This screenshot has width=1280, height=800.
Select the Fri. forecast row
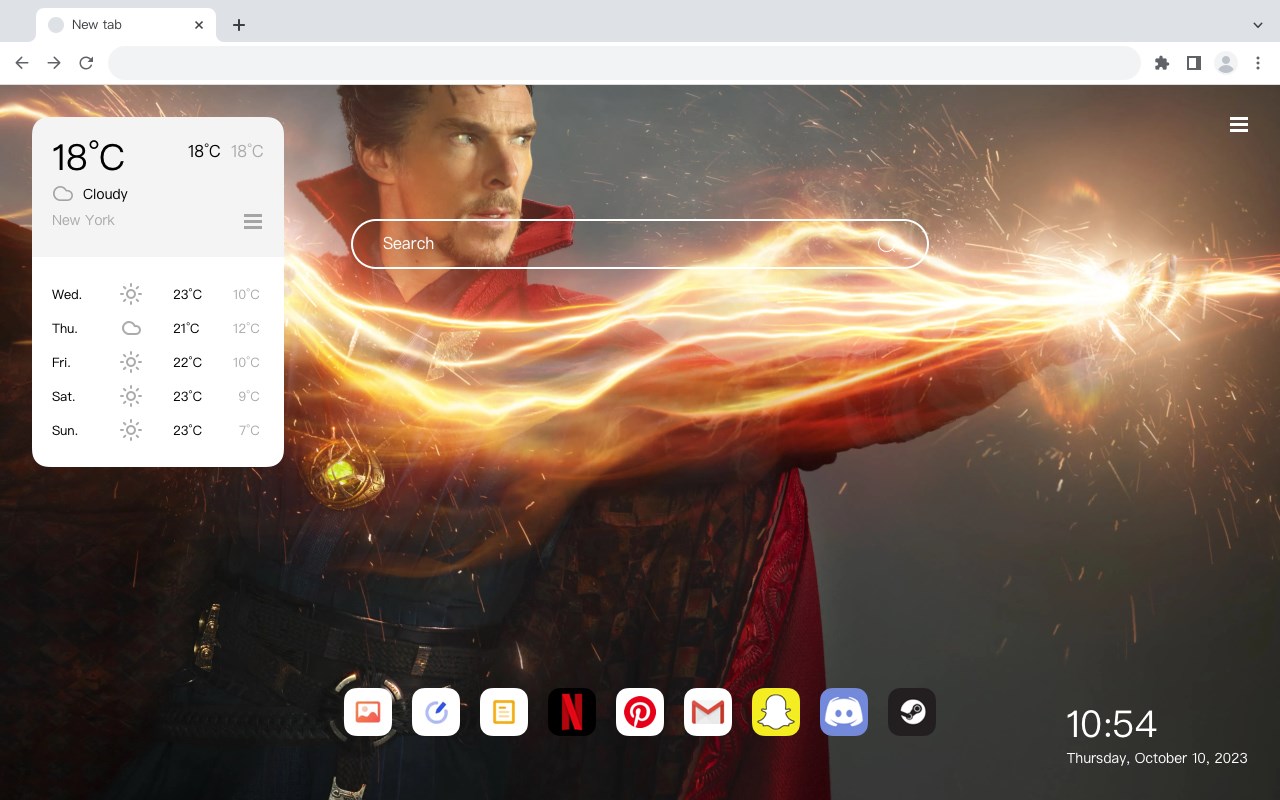pos(158,362)
